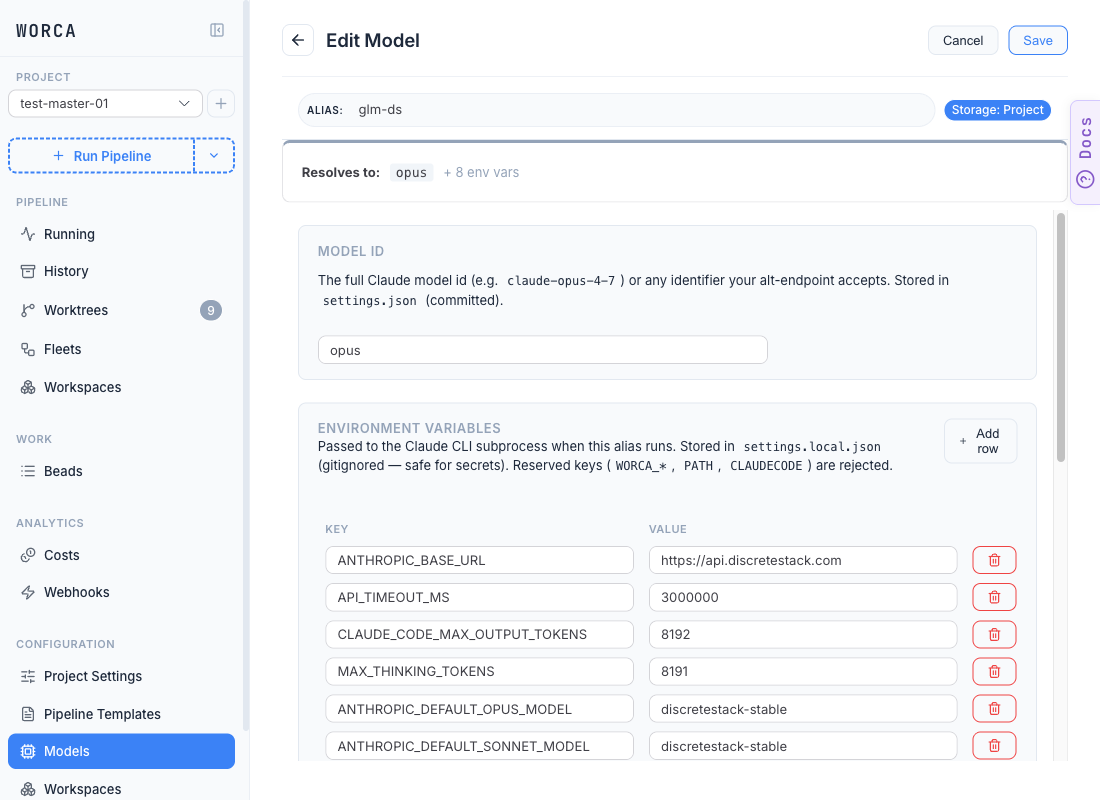Edit the MAX_THINKING_TOKENS key field
The width and height of the screenshot is (1100, 800).
click(479, 672)
